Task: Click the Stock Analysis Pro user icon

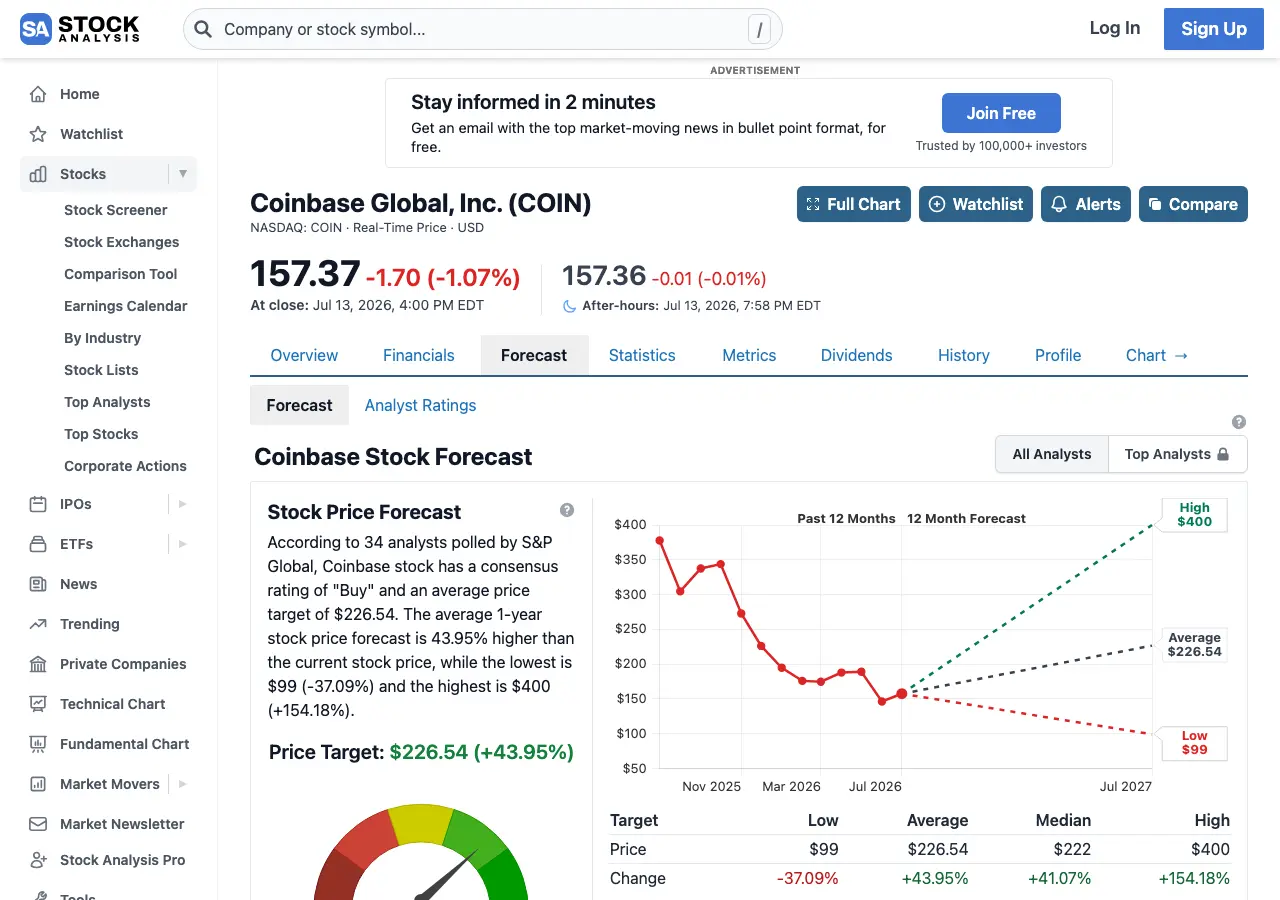Action: (x=38, y=860)
